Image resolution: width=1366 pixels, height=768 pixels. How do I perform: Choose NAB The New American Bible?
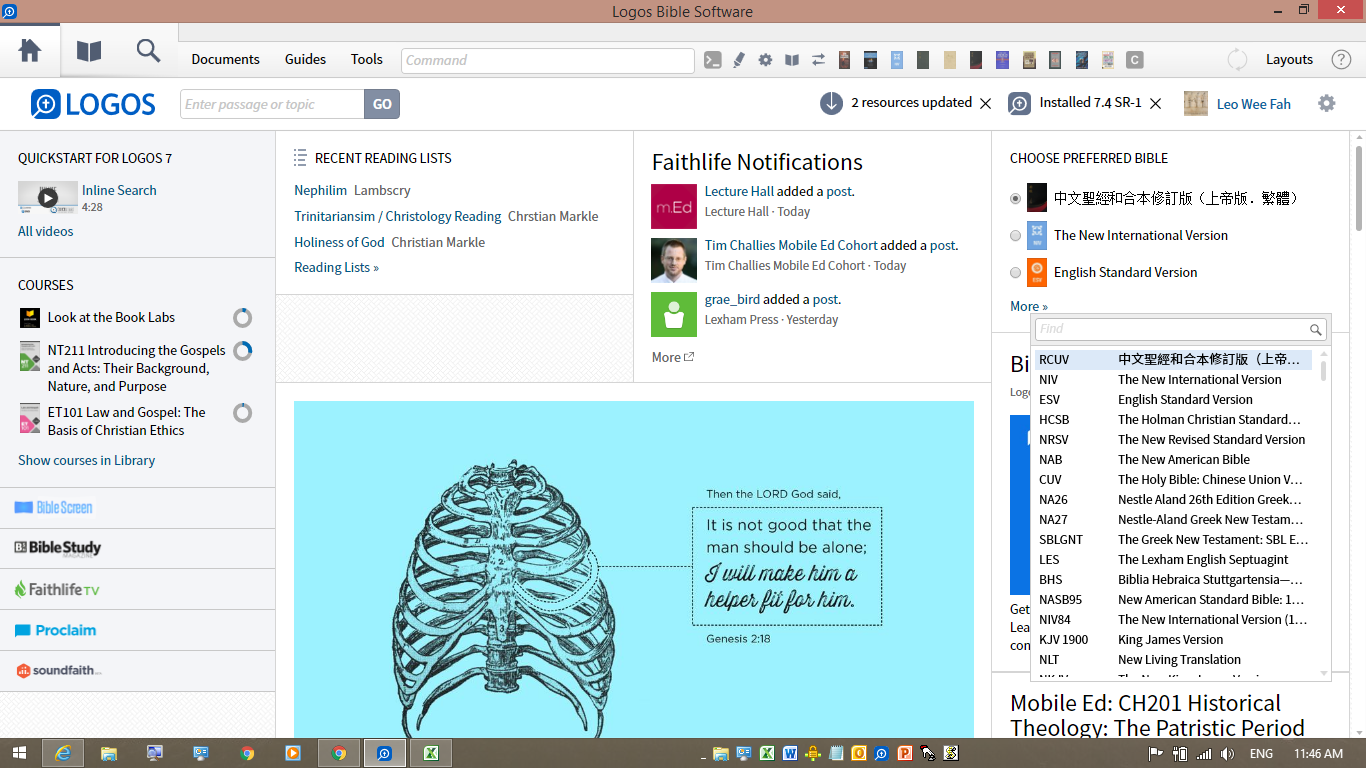point(1172,459)
